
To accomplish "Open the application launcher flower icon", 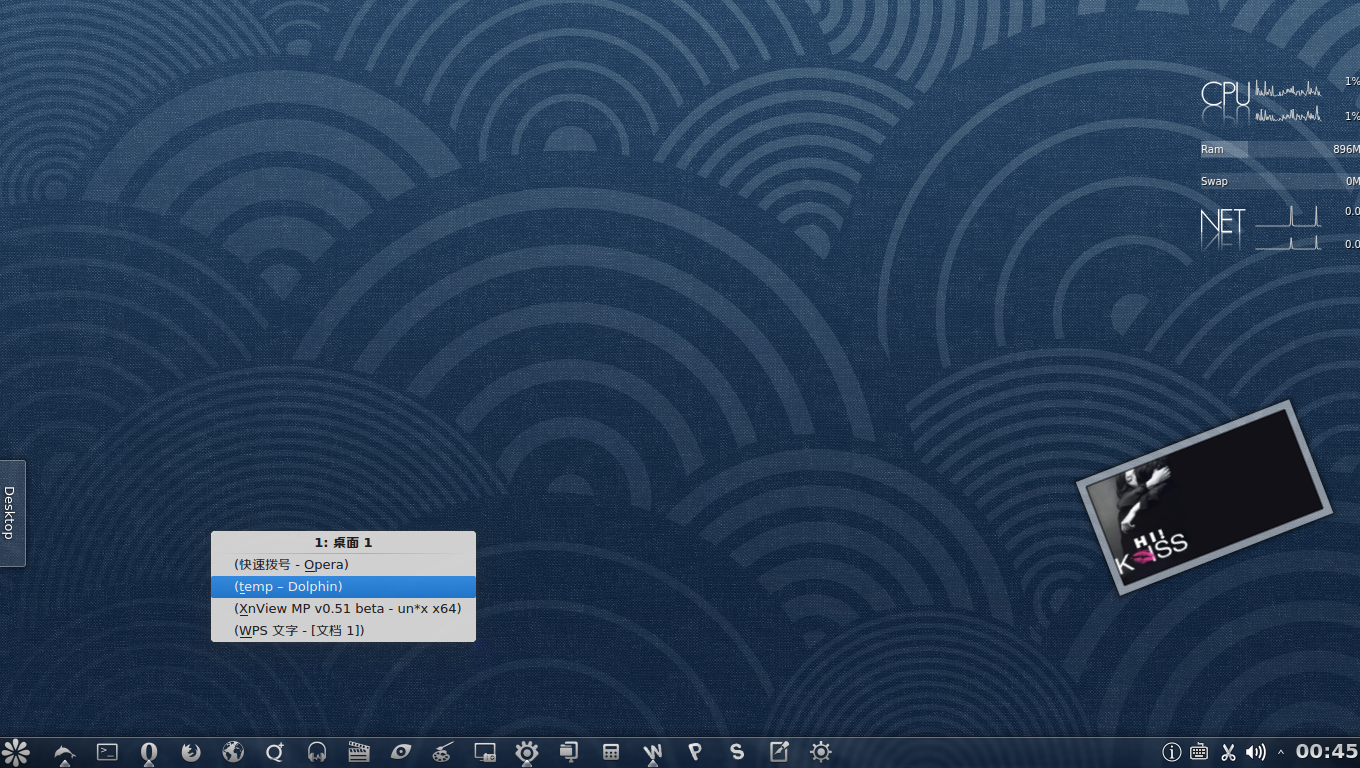I will [x=15, y=752].
